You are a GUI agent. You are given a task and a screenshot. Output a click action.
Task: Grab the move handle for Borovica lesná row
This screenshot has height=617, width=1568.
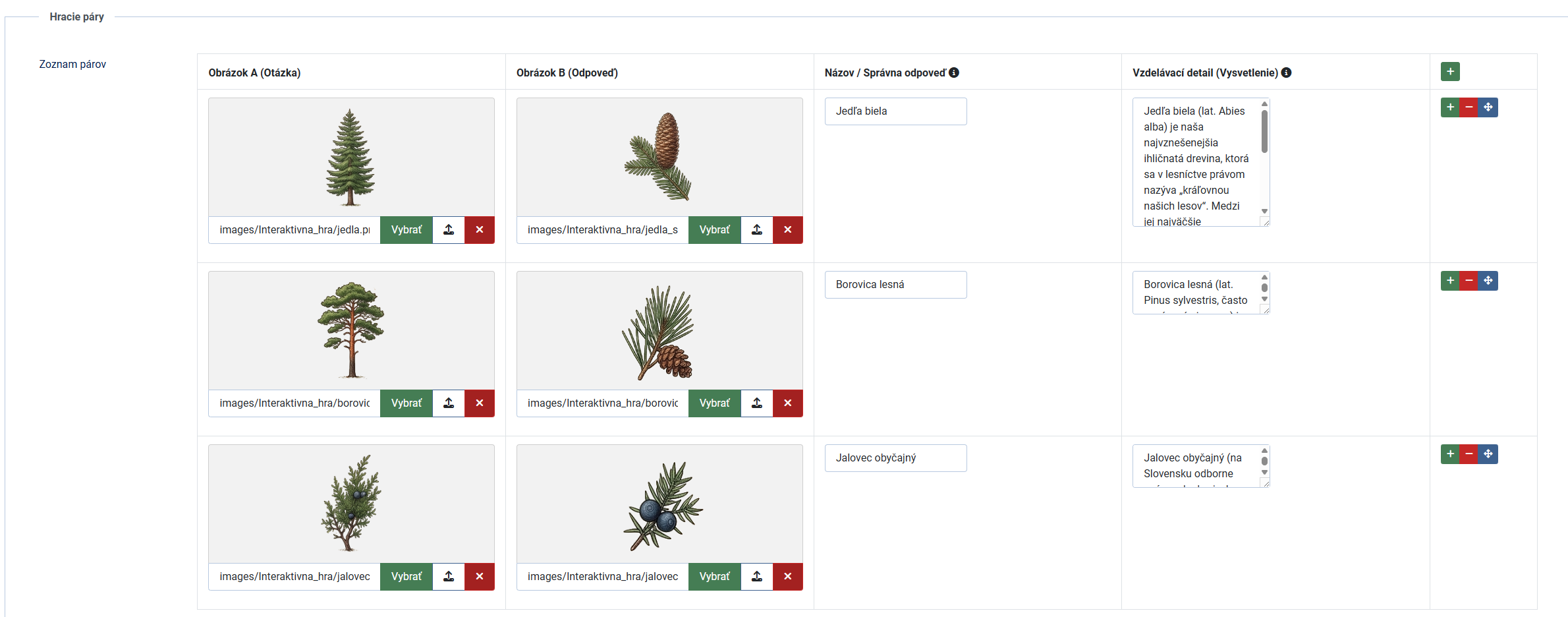point(1488,281)
